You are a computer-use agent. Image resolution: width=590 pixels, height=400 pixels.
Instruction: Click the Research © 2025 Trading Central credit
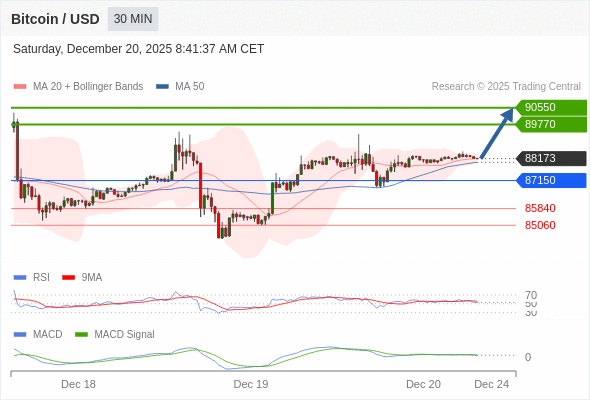[x=506, y=87]
